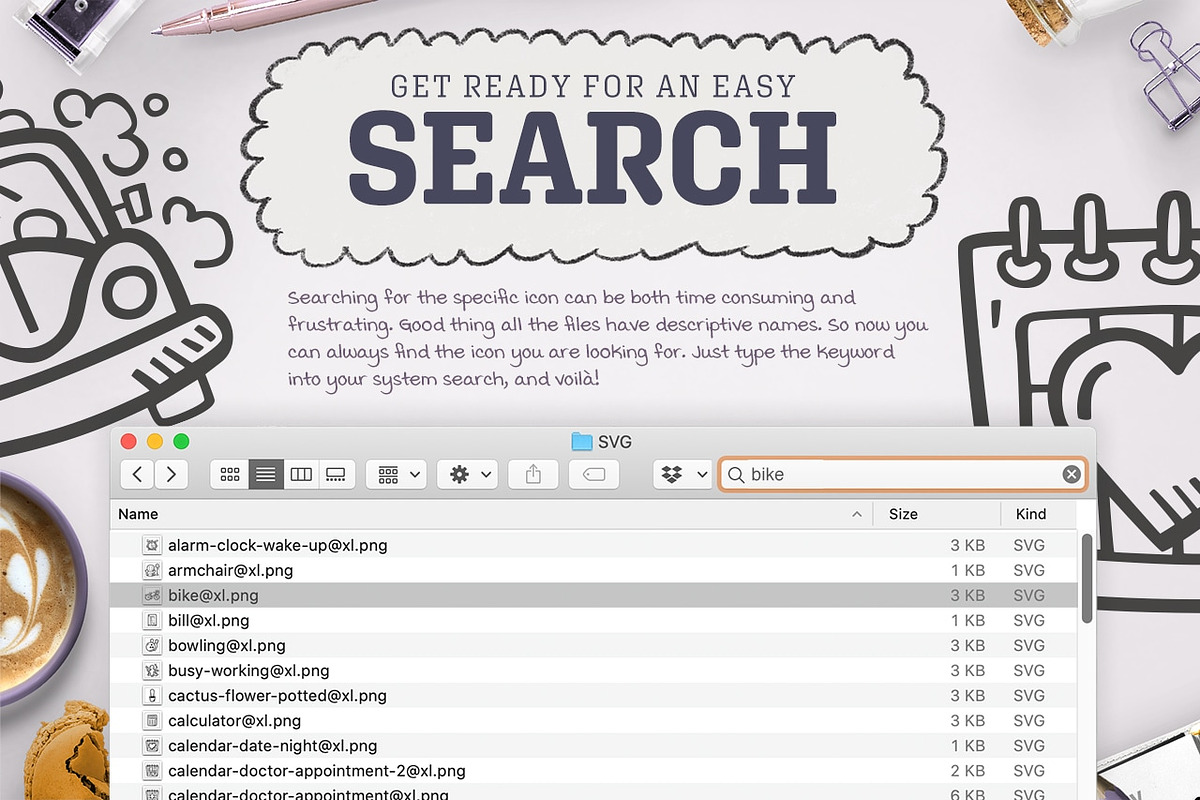Click the bowling file icon

pyautogui.click(x=152, y=645)
